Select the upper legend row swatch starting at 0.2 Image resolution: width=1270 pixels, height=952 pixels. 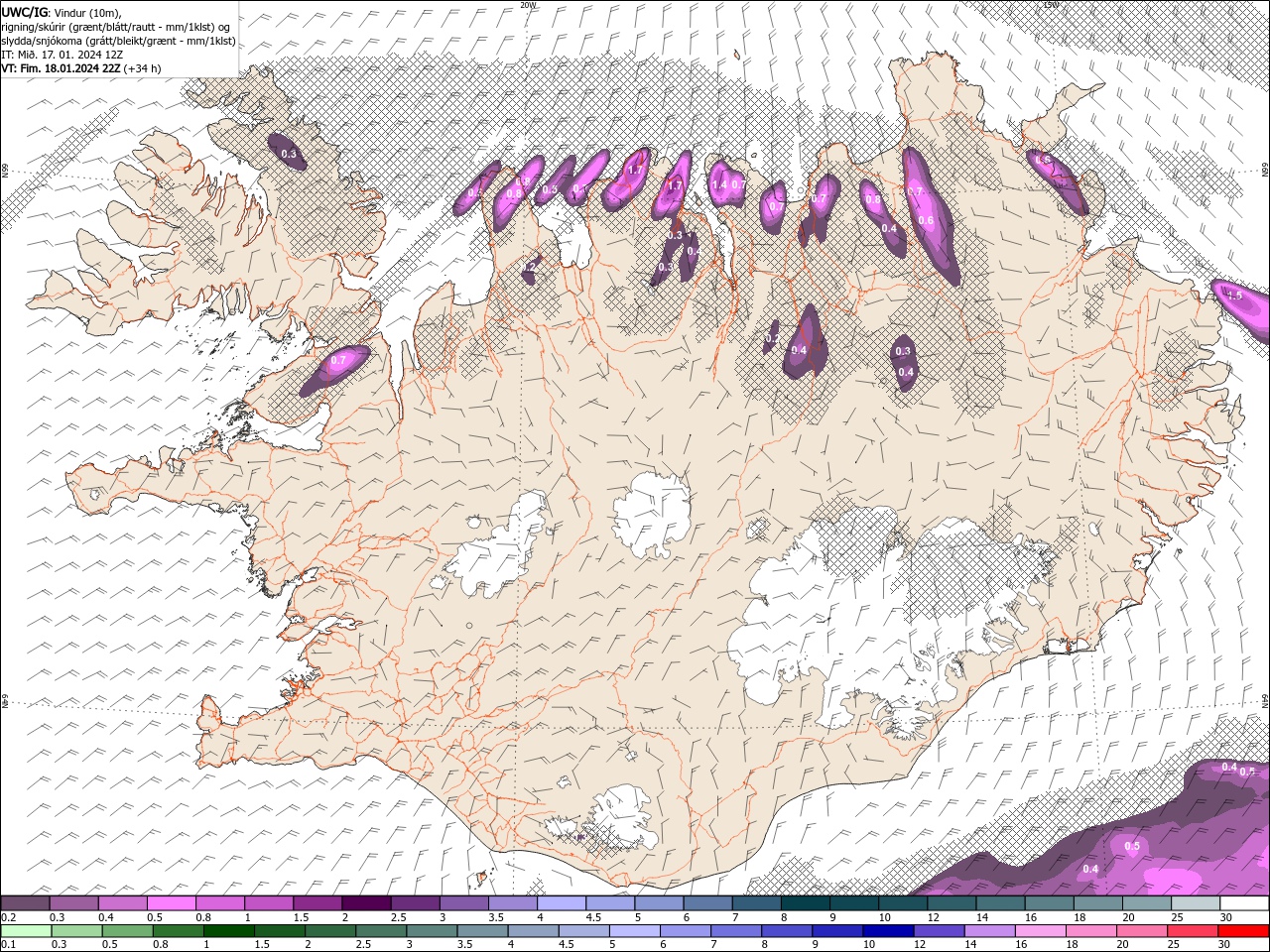pos(26,903)
